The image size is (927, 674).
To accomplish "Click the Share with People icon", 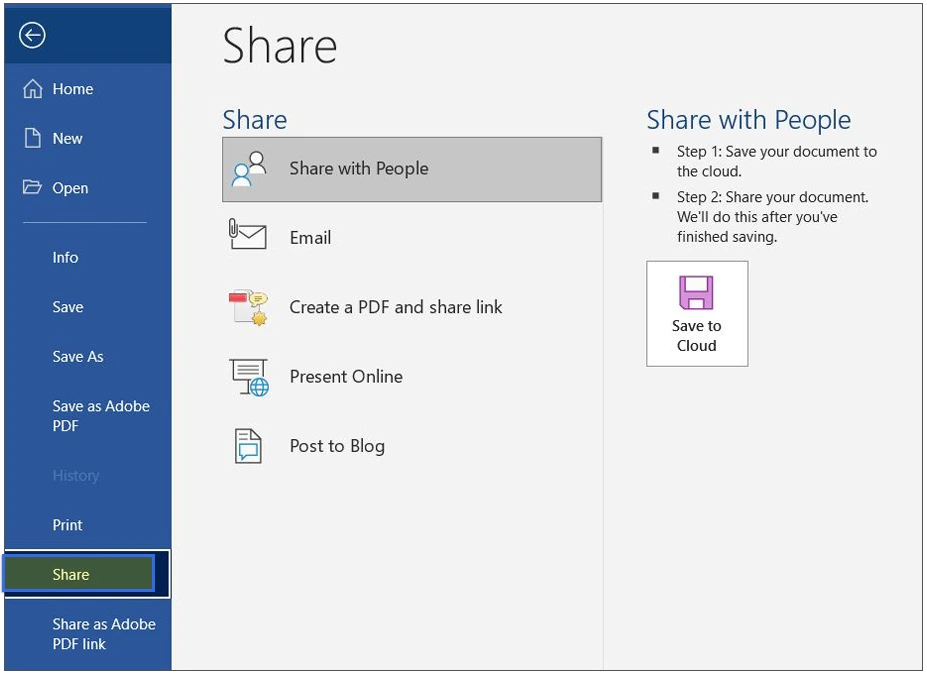I will pos(249,169).
